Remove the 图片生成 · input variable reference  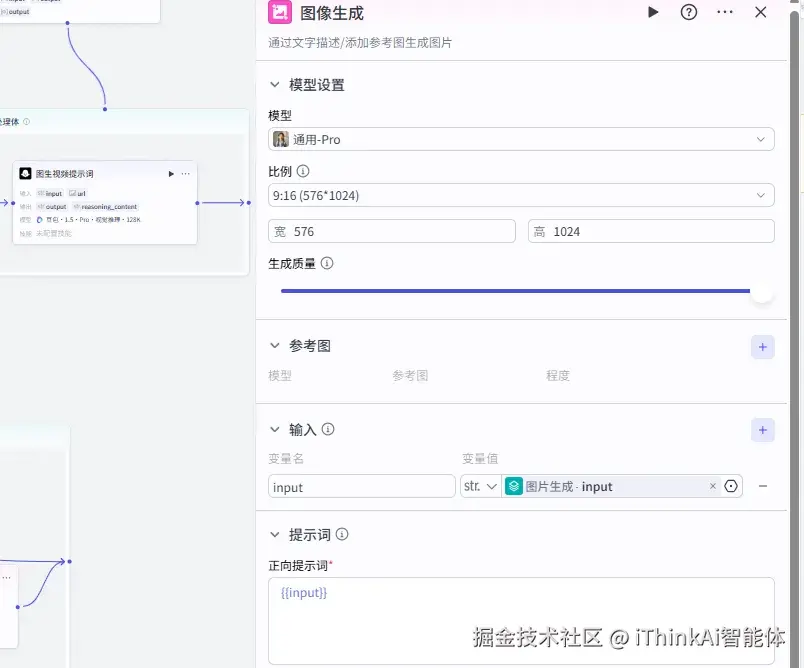point(712,486)
